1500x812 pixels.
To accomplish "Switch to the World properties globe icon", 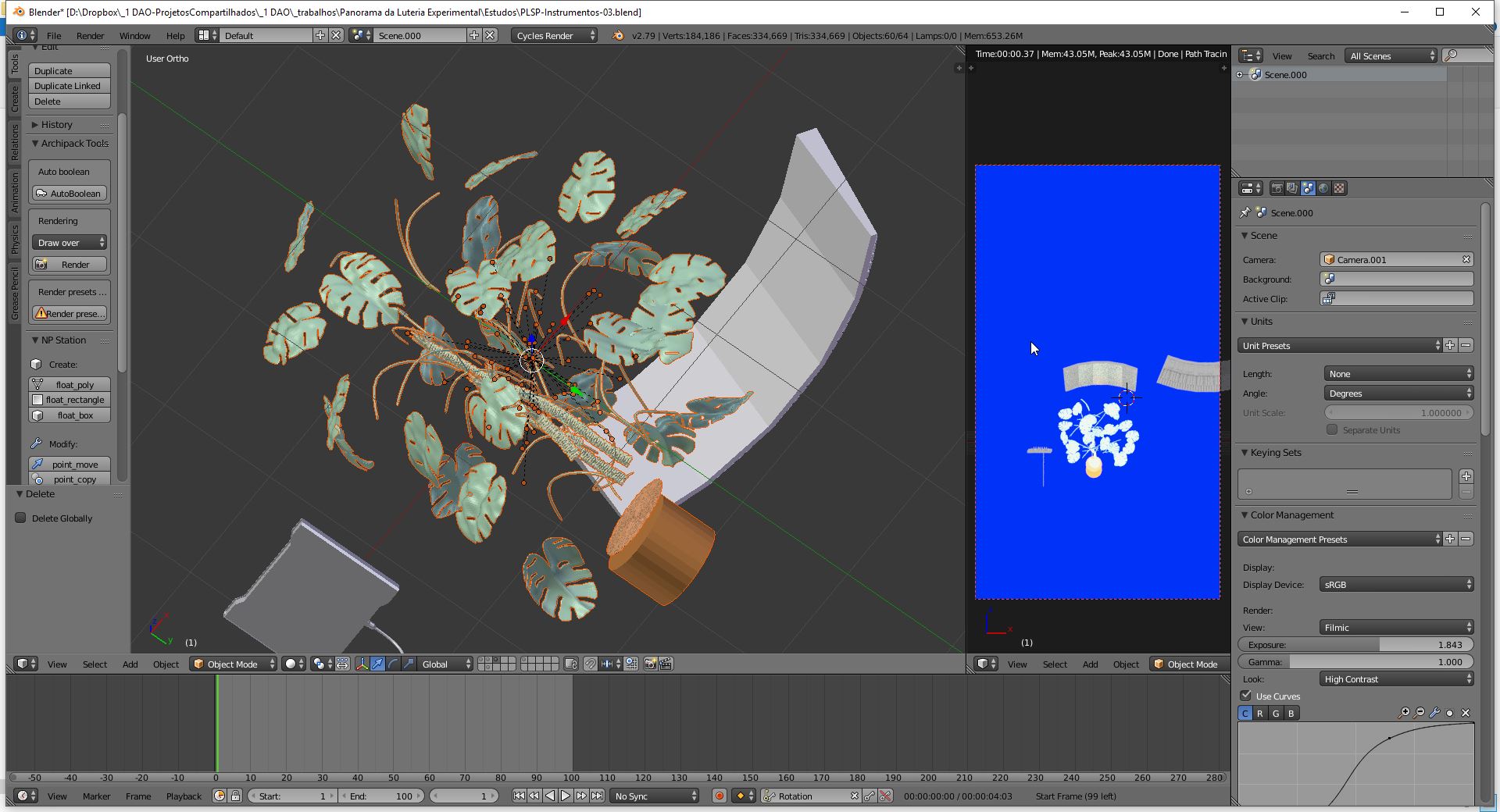I will coord(1323,188).
